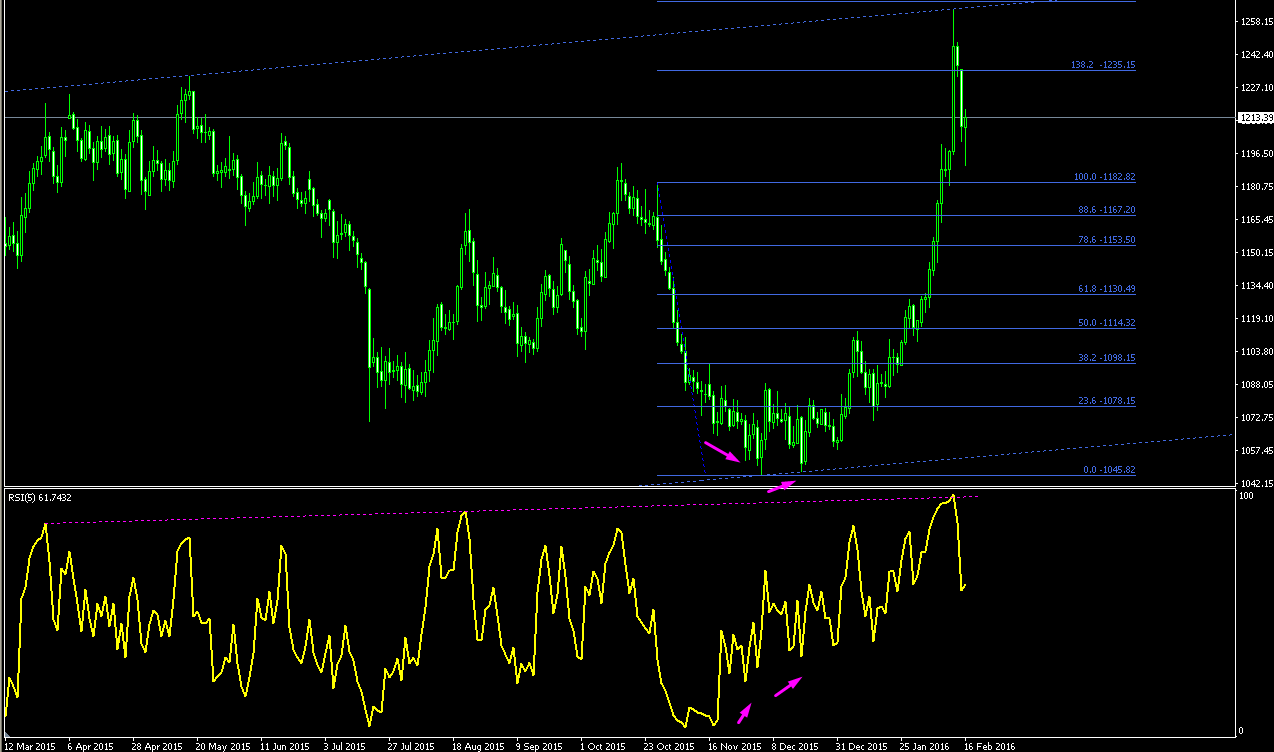Image resolution: width=1274 pixels, height=752 pixels.
Task: Click the 1 Oct 2015 date label
Action: tap(602, 746)
